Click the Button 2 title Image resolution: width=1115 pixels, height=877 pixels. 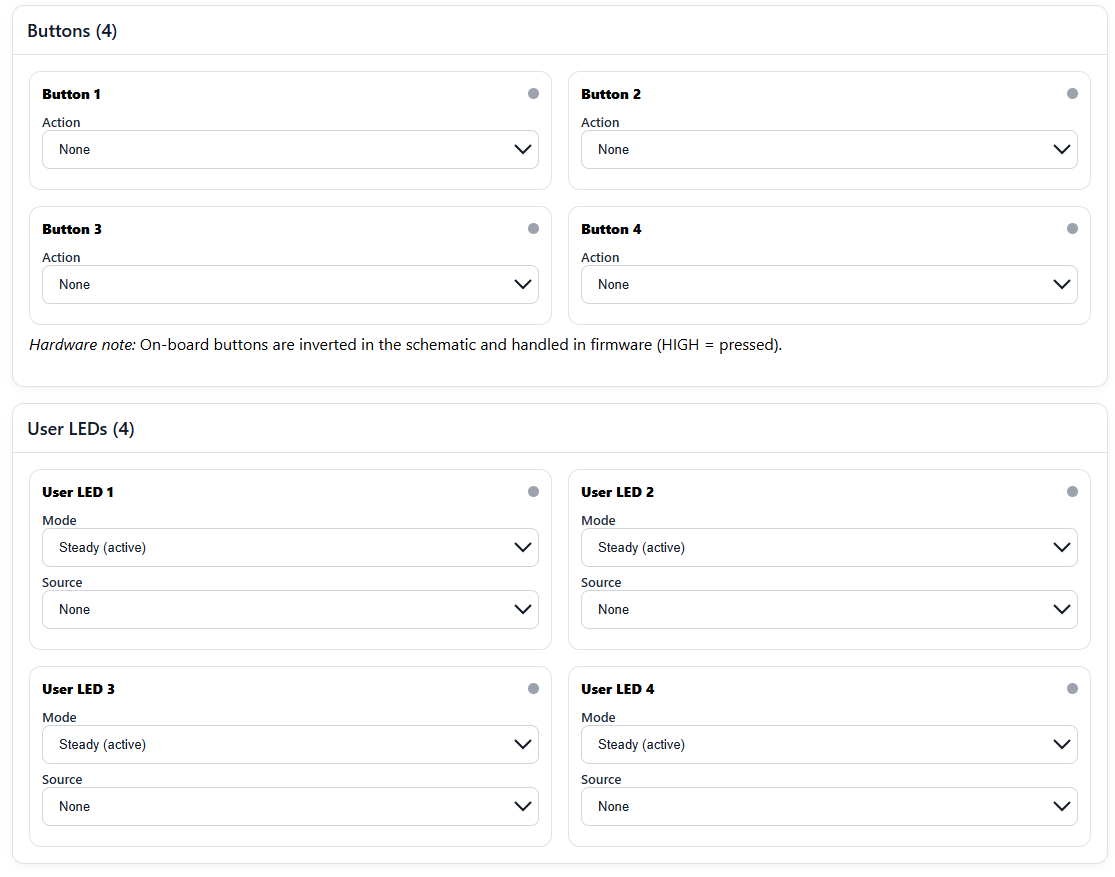coord(611,94)
